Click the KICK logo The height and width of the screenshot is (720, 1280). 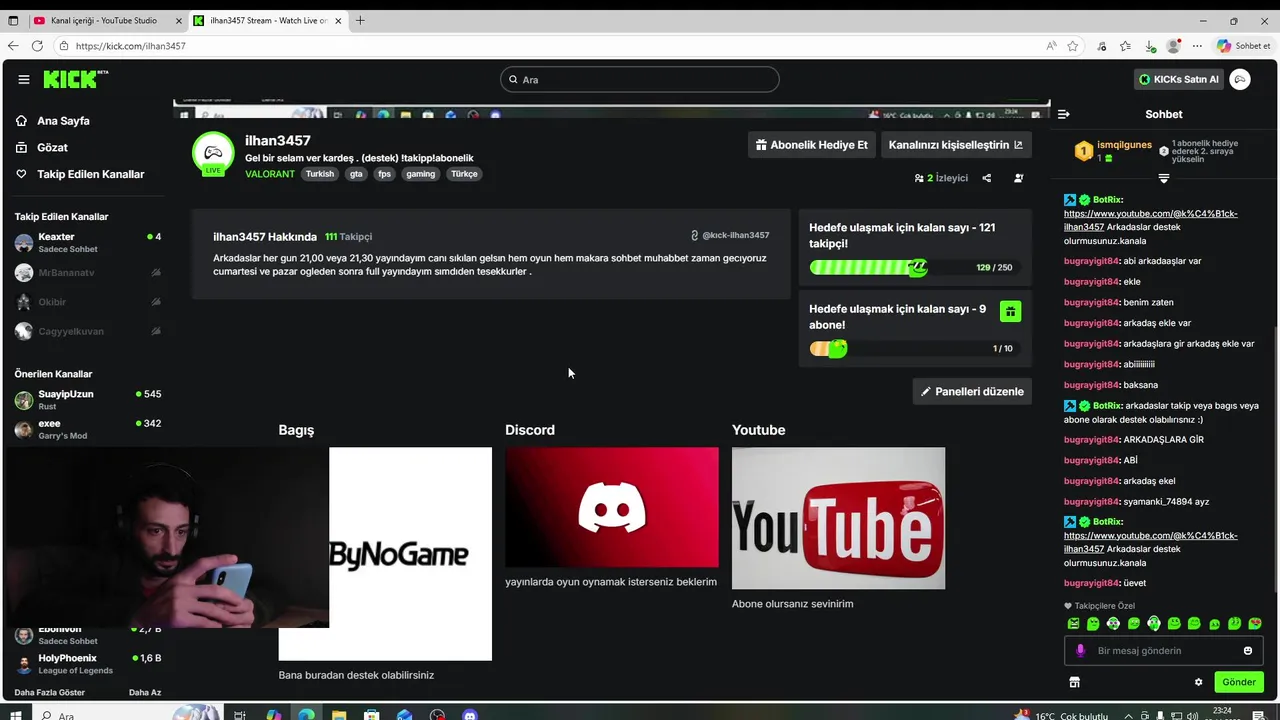76,79
